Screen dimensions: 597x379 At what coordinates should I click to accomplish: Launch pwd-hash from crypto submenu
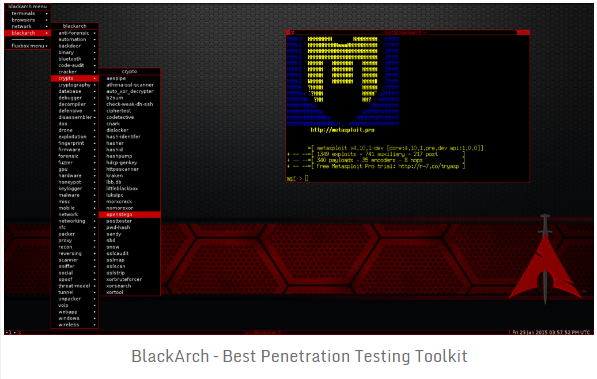tap(129, 227)
